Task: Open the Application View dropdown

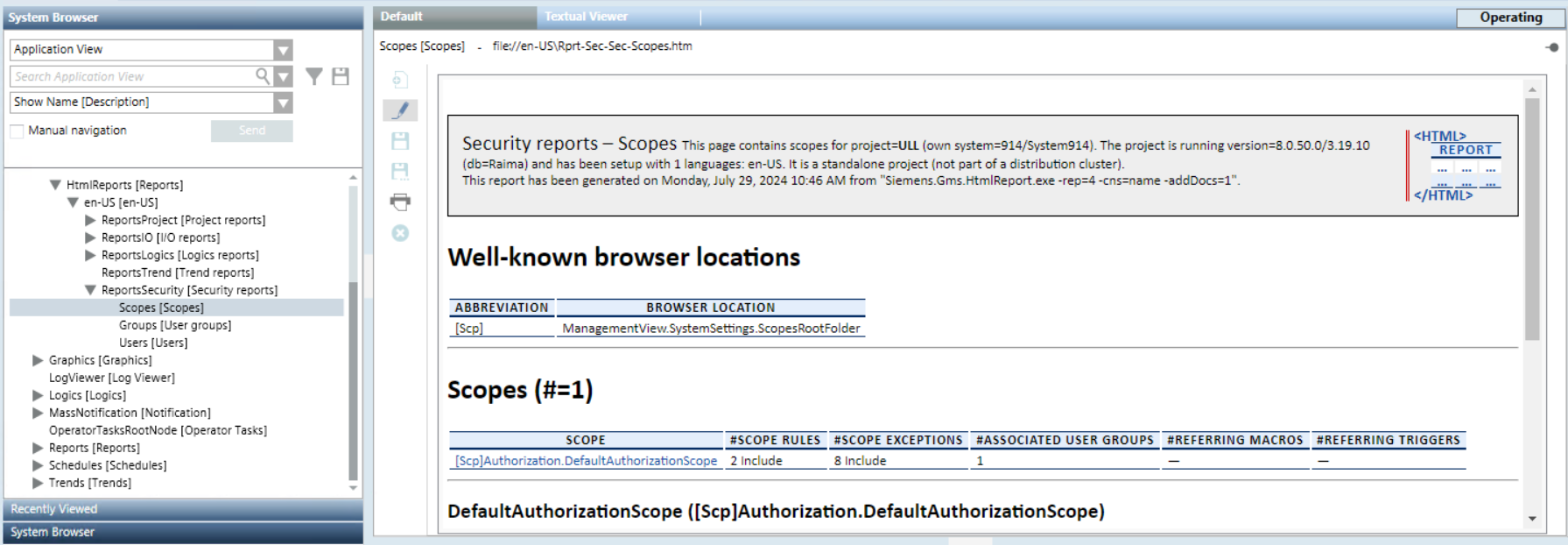Action: click(283, 51)
